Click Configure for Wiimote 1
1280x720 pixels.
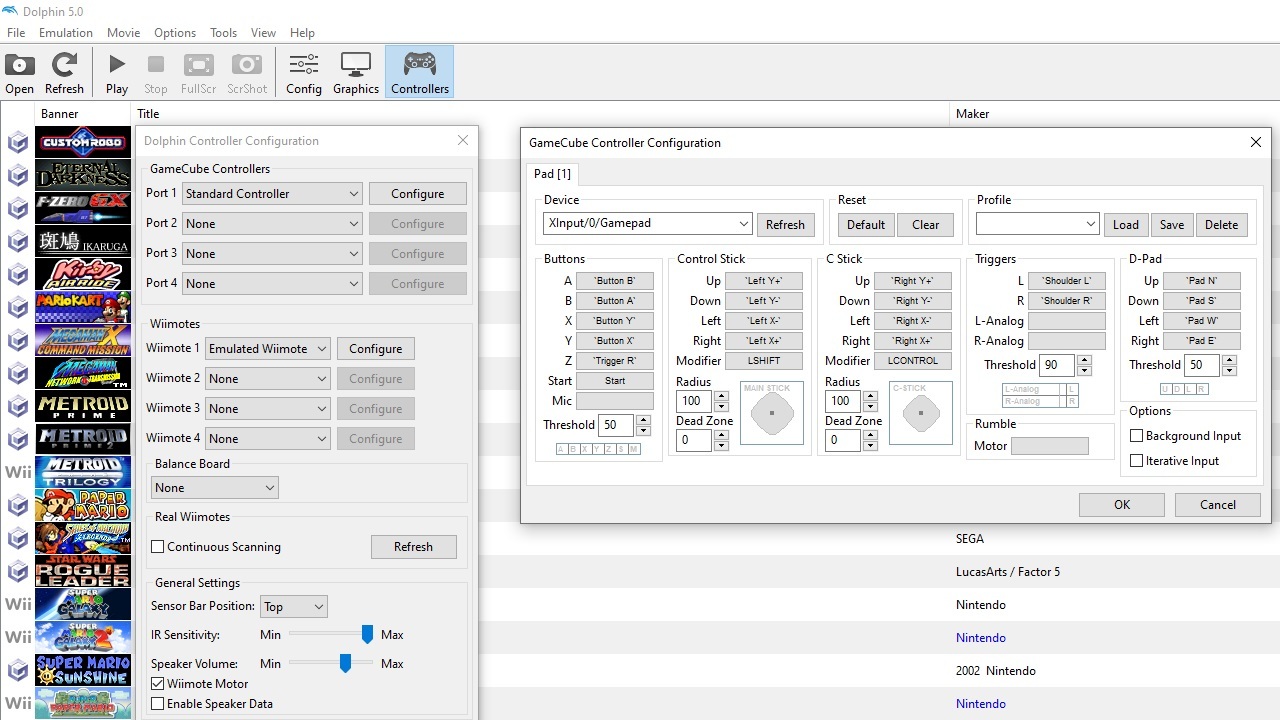click(x=376, y=349)
